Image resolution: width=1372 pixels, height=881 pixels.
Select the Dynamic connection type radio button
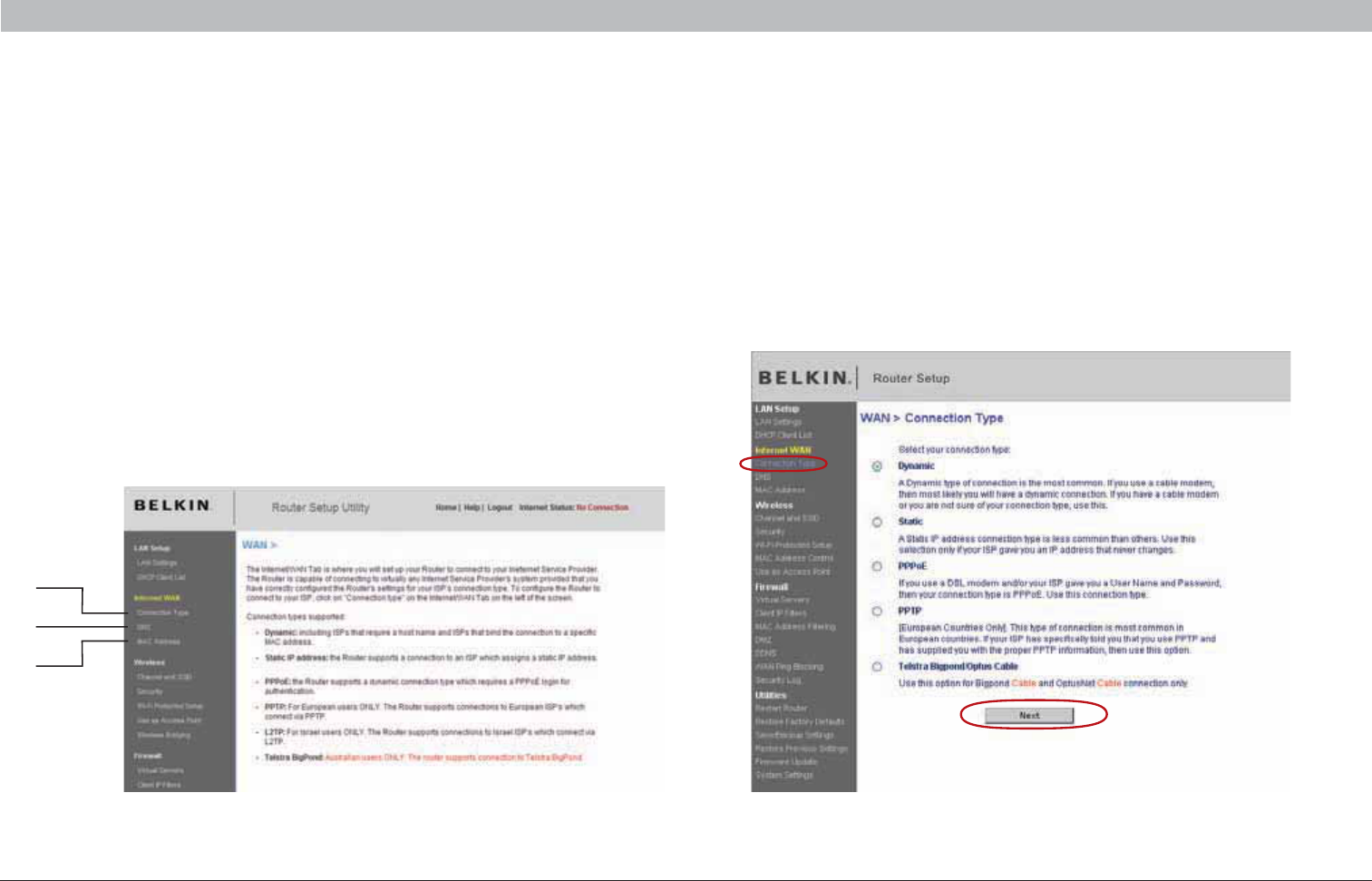point(877,466)
